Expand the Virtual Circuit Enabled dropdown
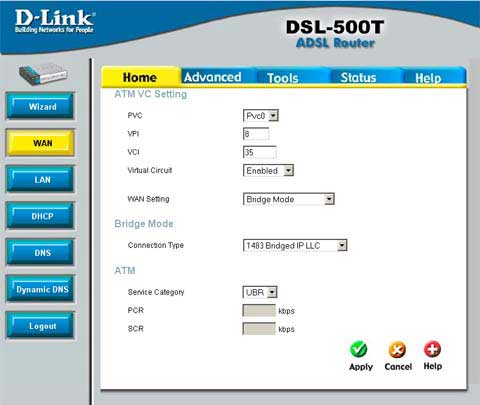480x405 pixels. pyautogui.click(x=268, y=170)
